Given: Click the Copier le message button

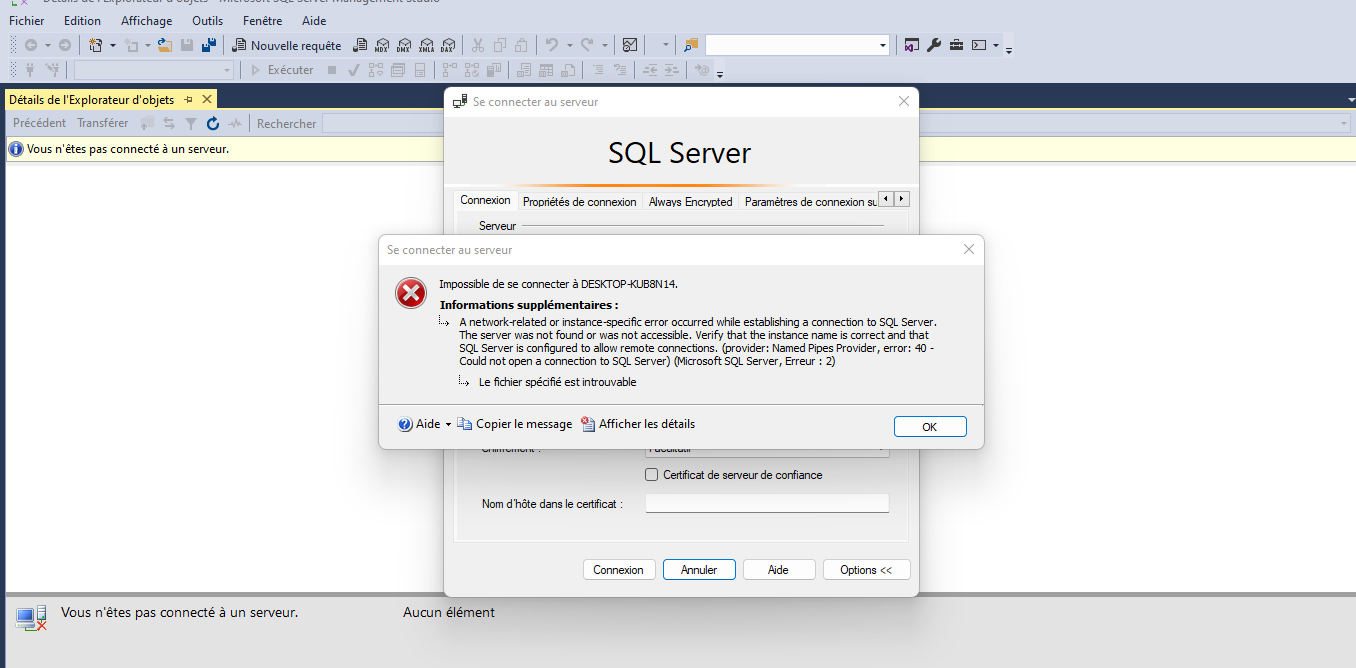Looking at the screenshot, I should coord(515,425).
